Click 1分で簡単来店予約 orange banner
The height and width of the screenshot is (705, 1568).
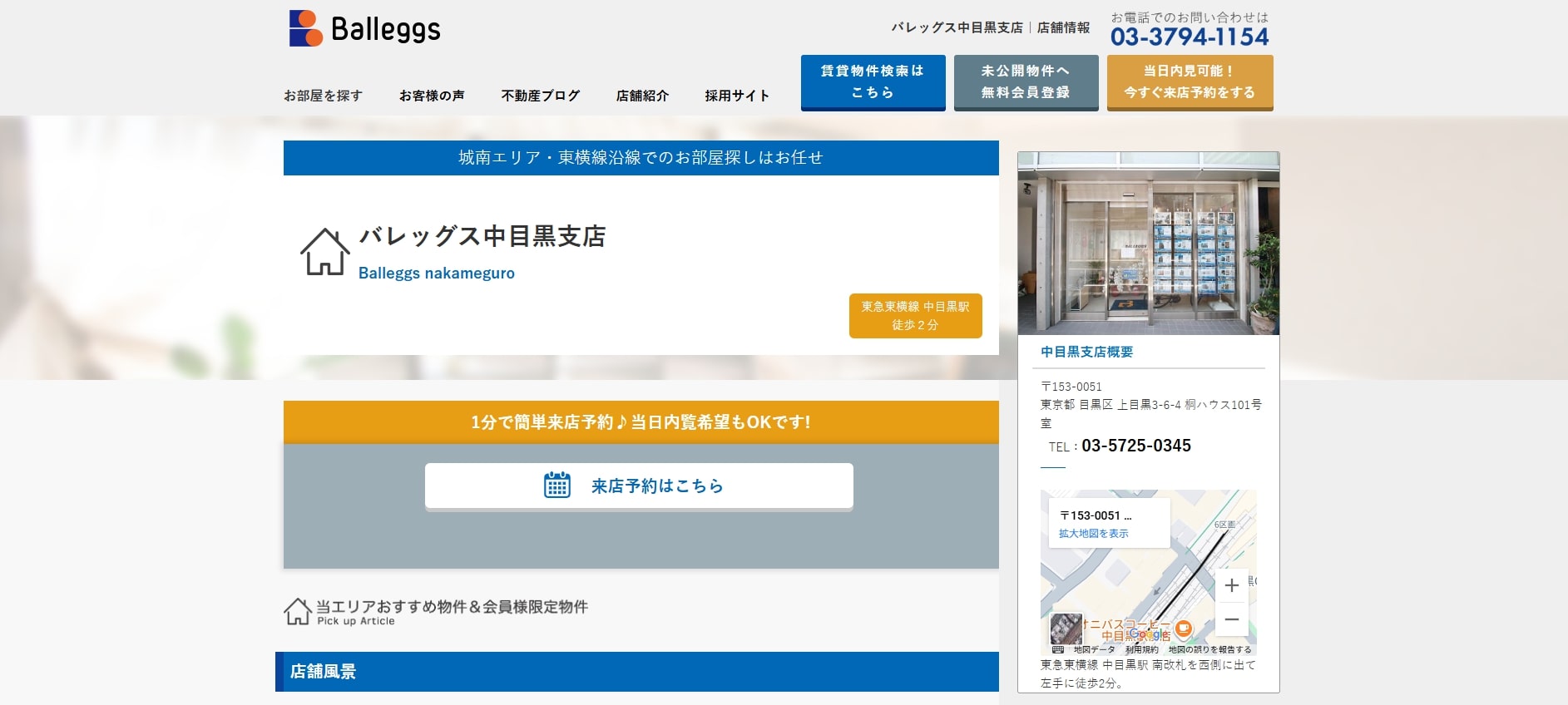(x=641, y=422)
